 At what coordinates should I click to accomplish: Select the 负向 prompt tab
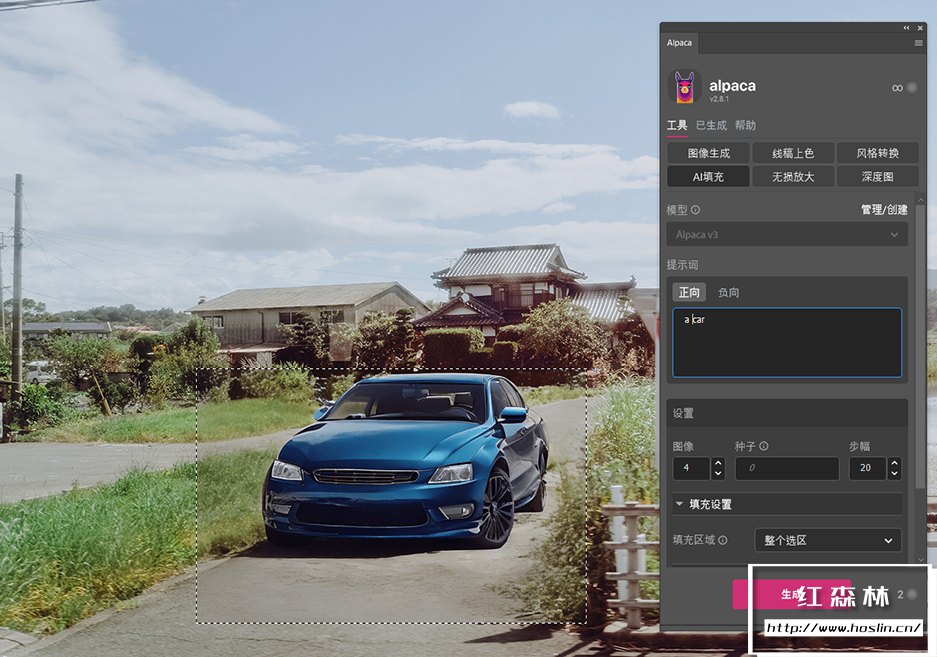[x=728, y=292]
